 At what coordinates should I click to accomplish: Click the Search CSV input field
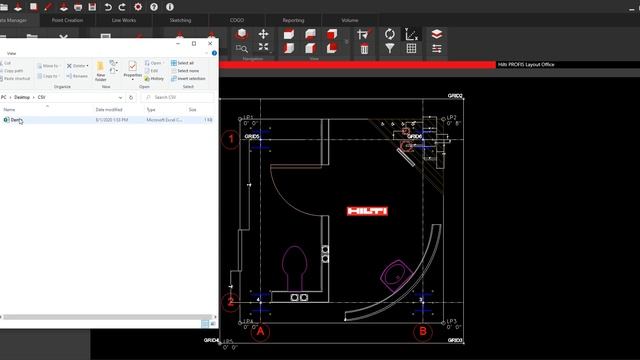point(178,97)
